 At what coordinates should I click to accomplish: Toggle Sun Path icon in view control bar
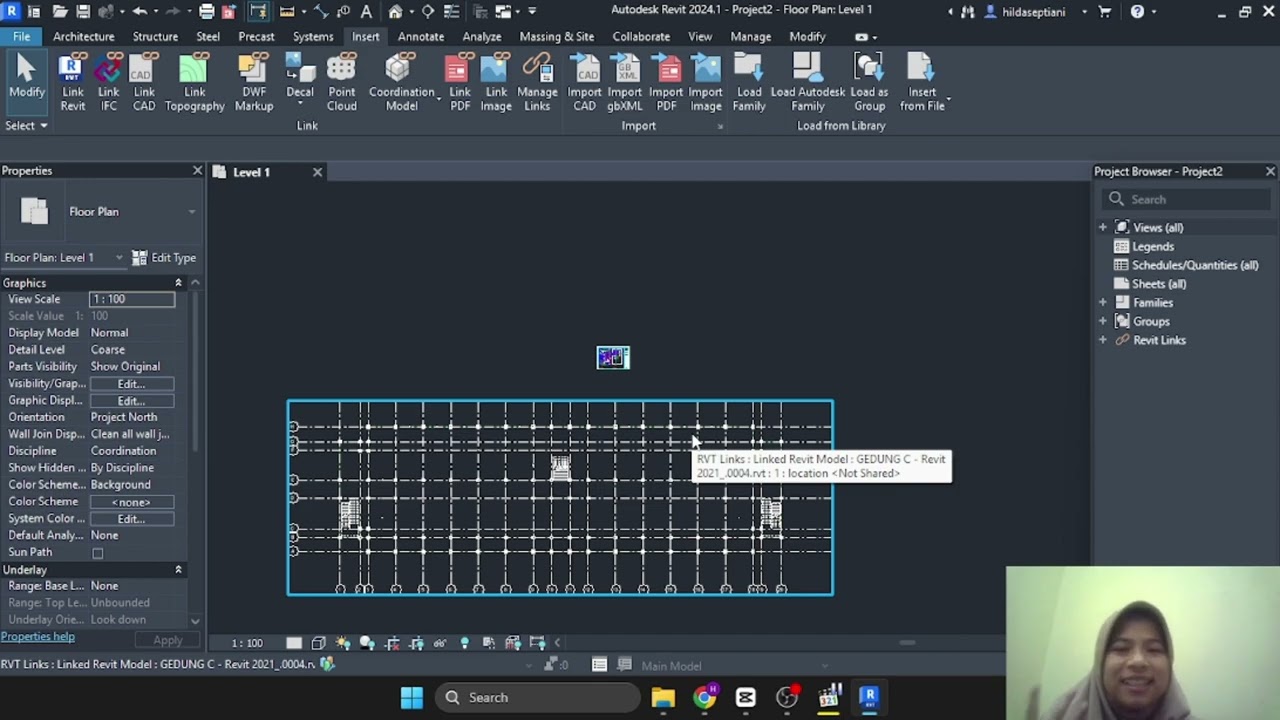pos(343,643)
